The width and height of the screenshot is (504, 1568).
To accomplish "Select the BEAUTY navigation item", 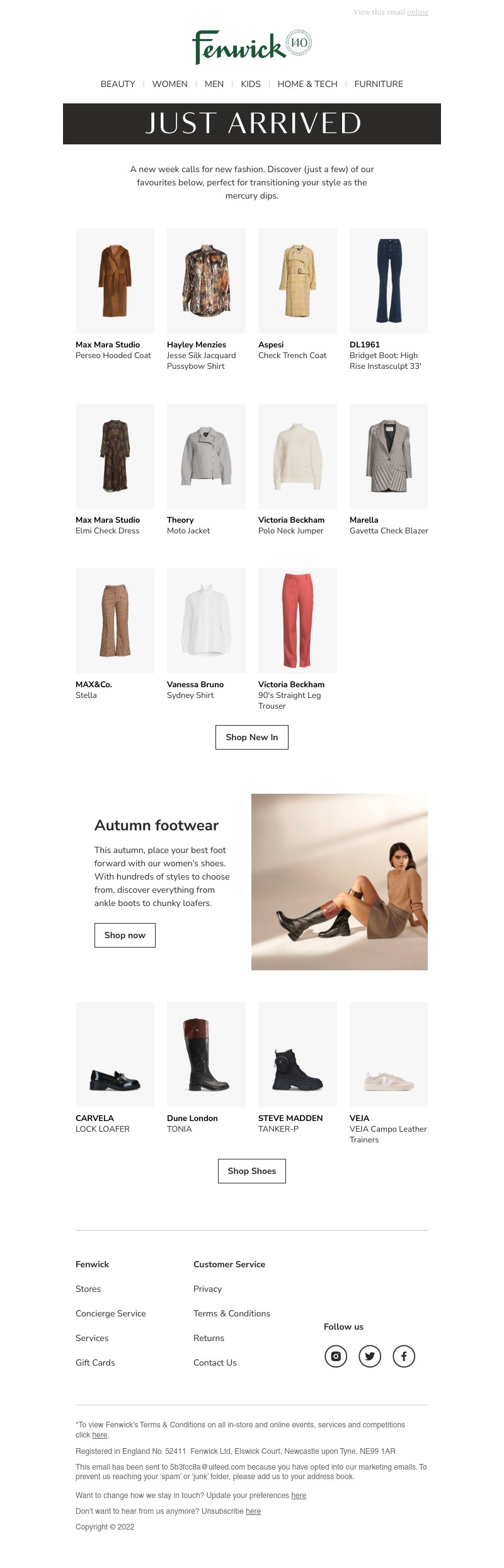I will coord(118,84).
